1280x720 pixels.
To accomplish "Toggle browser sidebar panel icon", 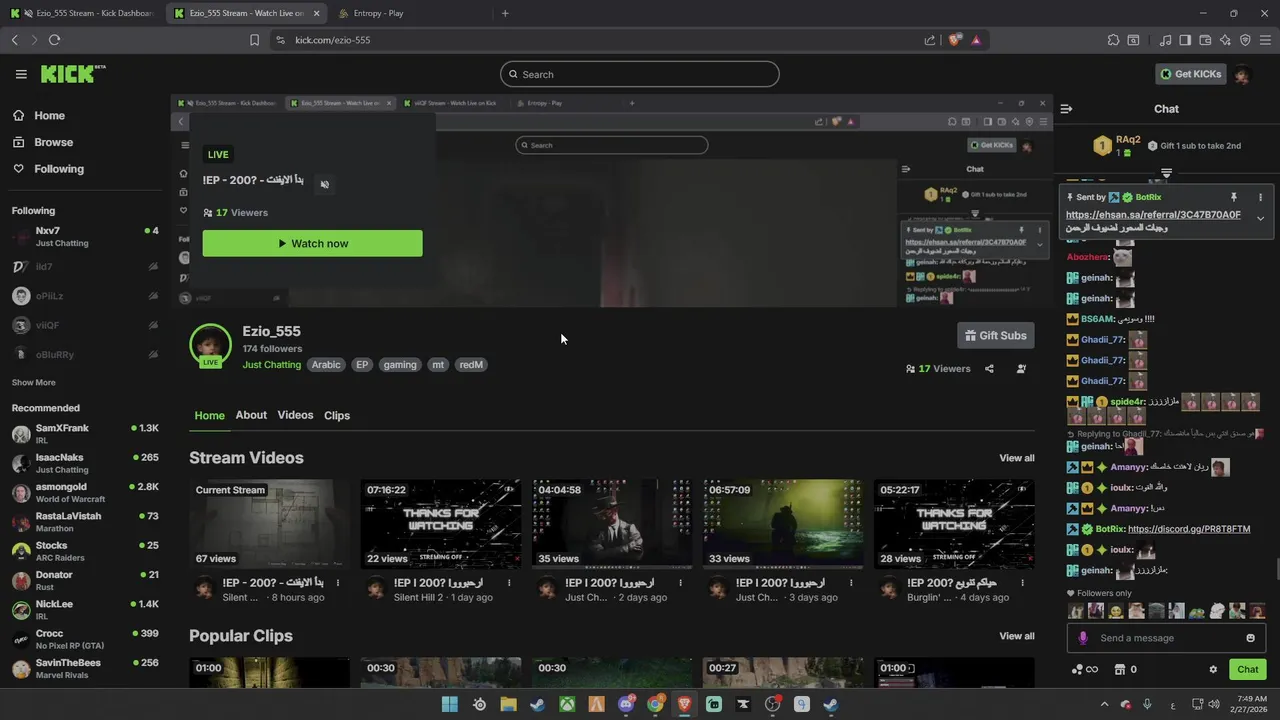I will 1185,40.
